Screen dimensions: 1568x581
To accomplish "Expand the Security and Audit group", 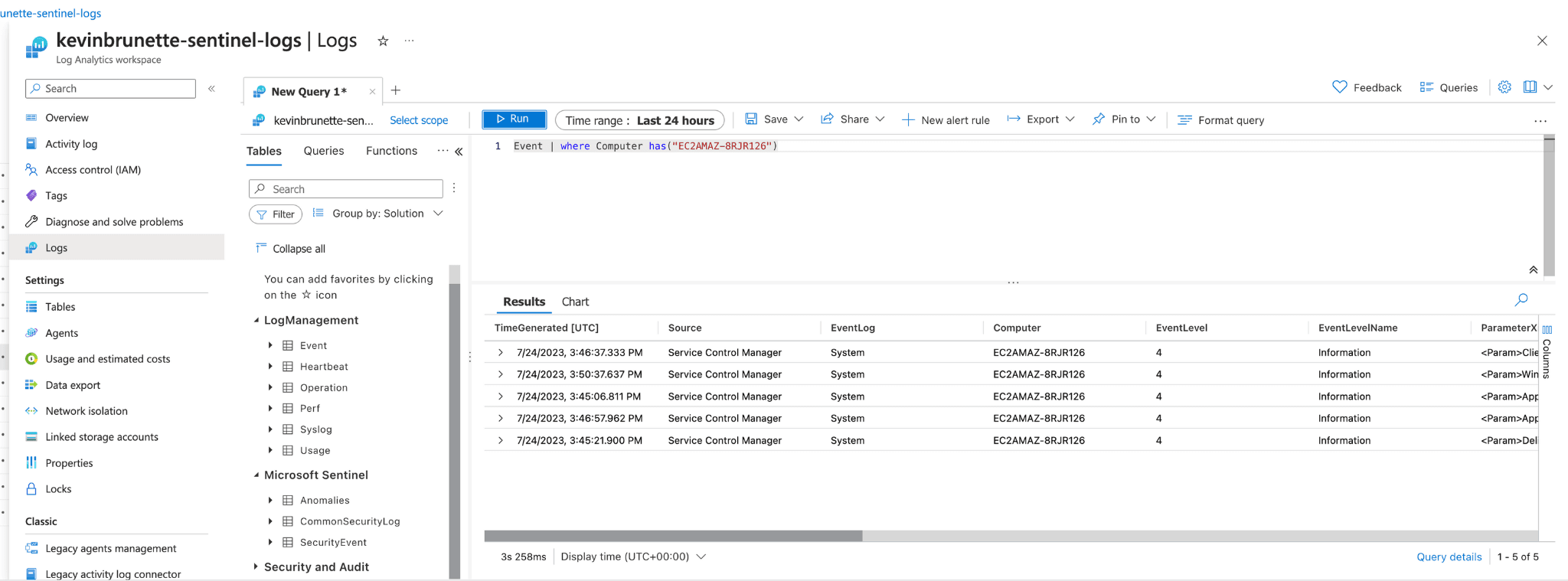I will click(x=256, y=567).
